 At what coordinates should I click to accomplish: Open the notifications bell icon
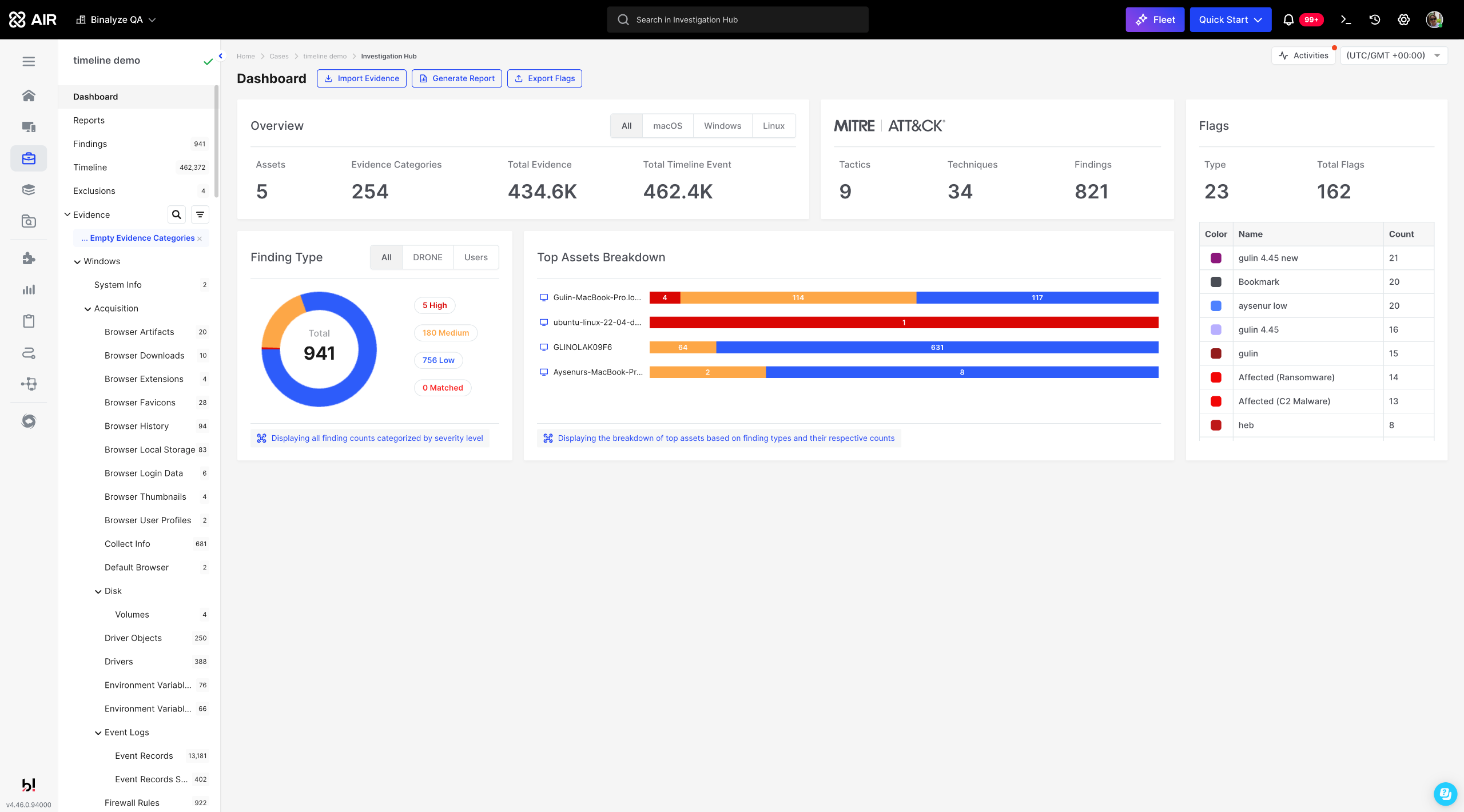click(x=1288, y=19)
